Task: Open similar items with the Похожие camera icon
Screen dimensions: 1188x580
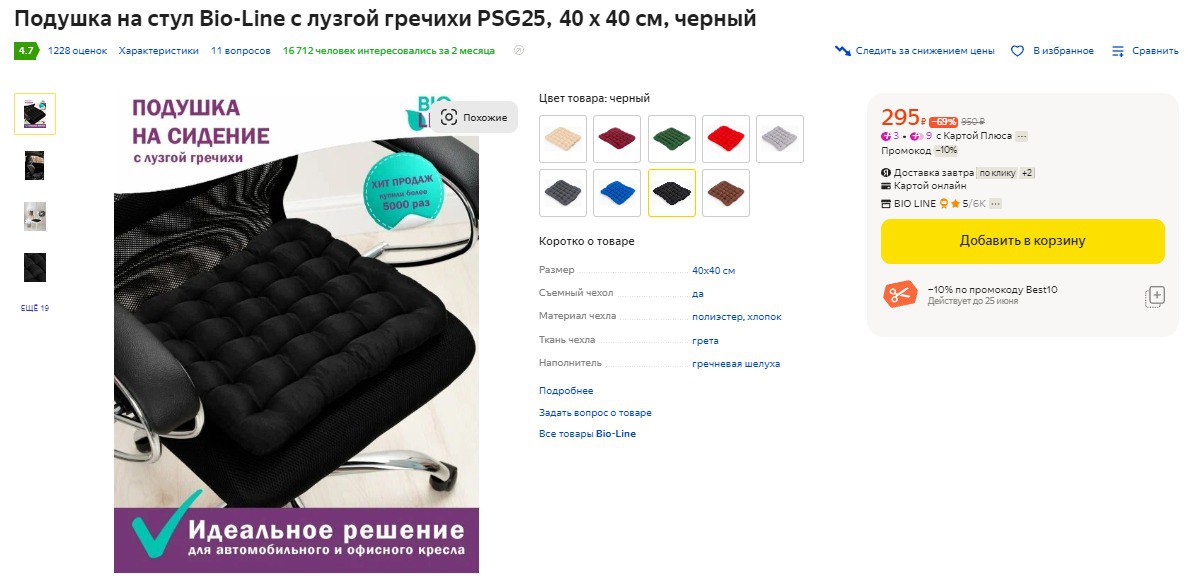Action: 449,117
